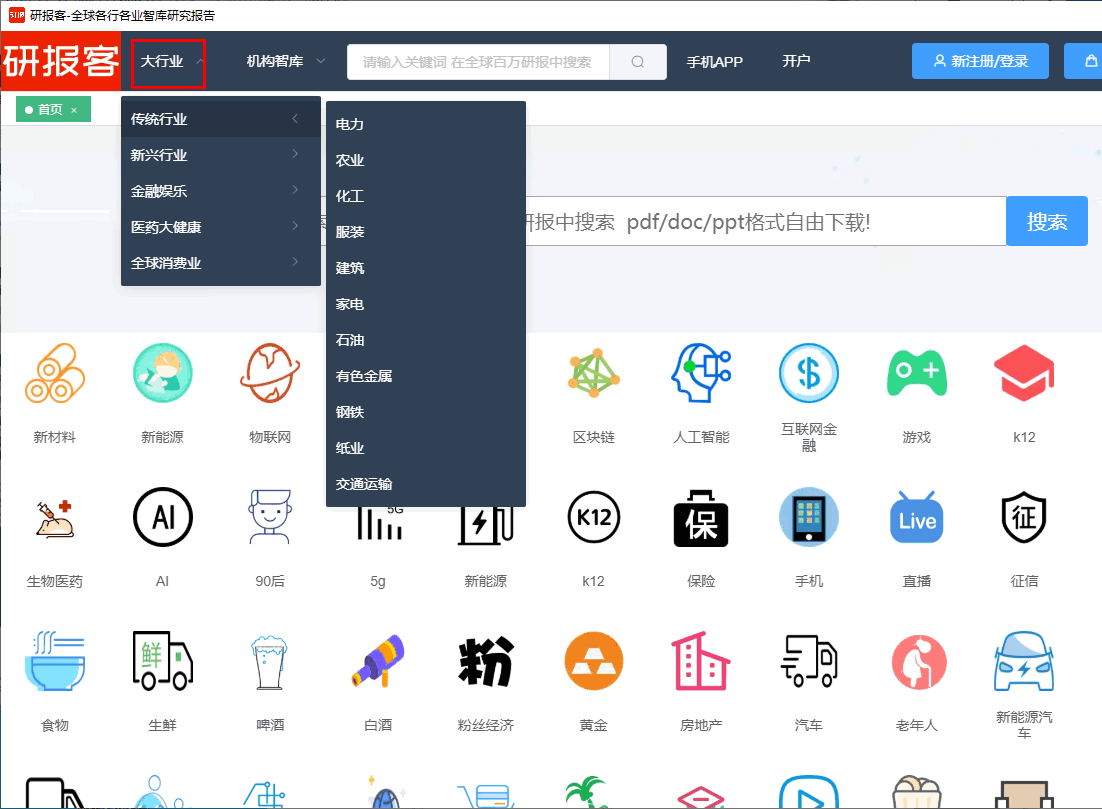This screenshot has height=809, width=1102.
Task: Choose 服装 in the industry list
Action: click(x=426, y=232)
